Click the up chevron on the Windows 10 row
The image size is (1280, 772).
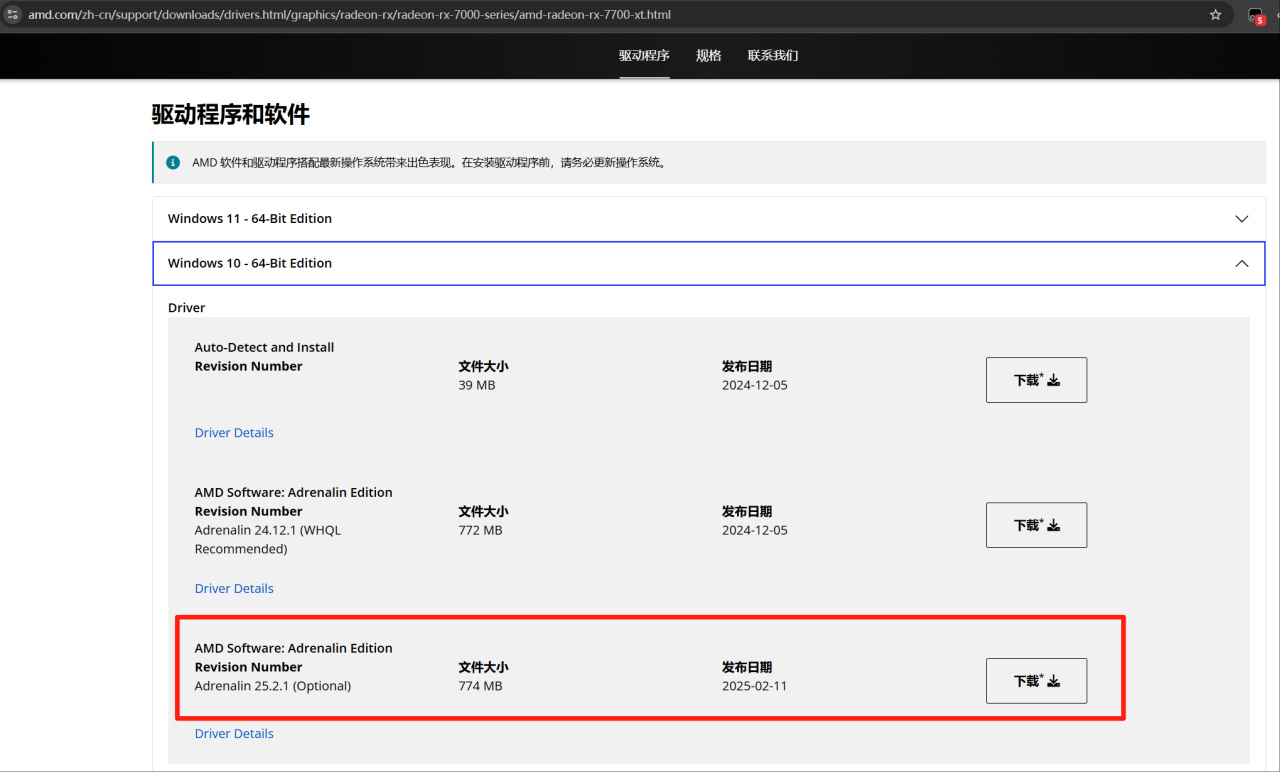1242,264
